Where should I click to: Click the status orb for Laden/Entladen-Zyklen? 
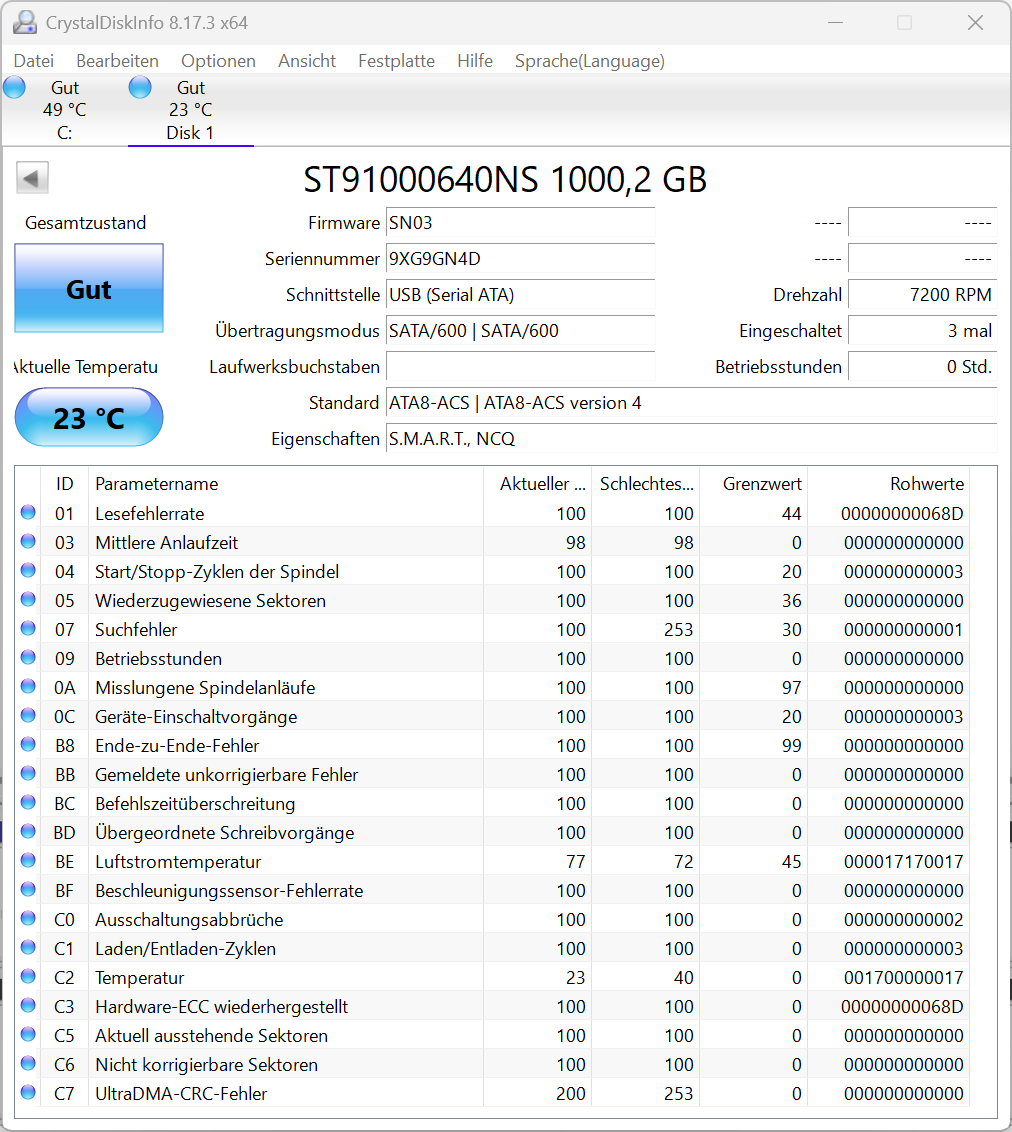28,947
